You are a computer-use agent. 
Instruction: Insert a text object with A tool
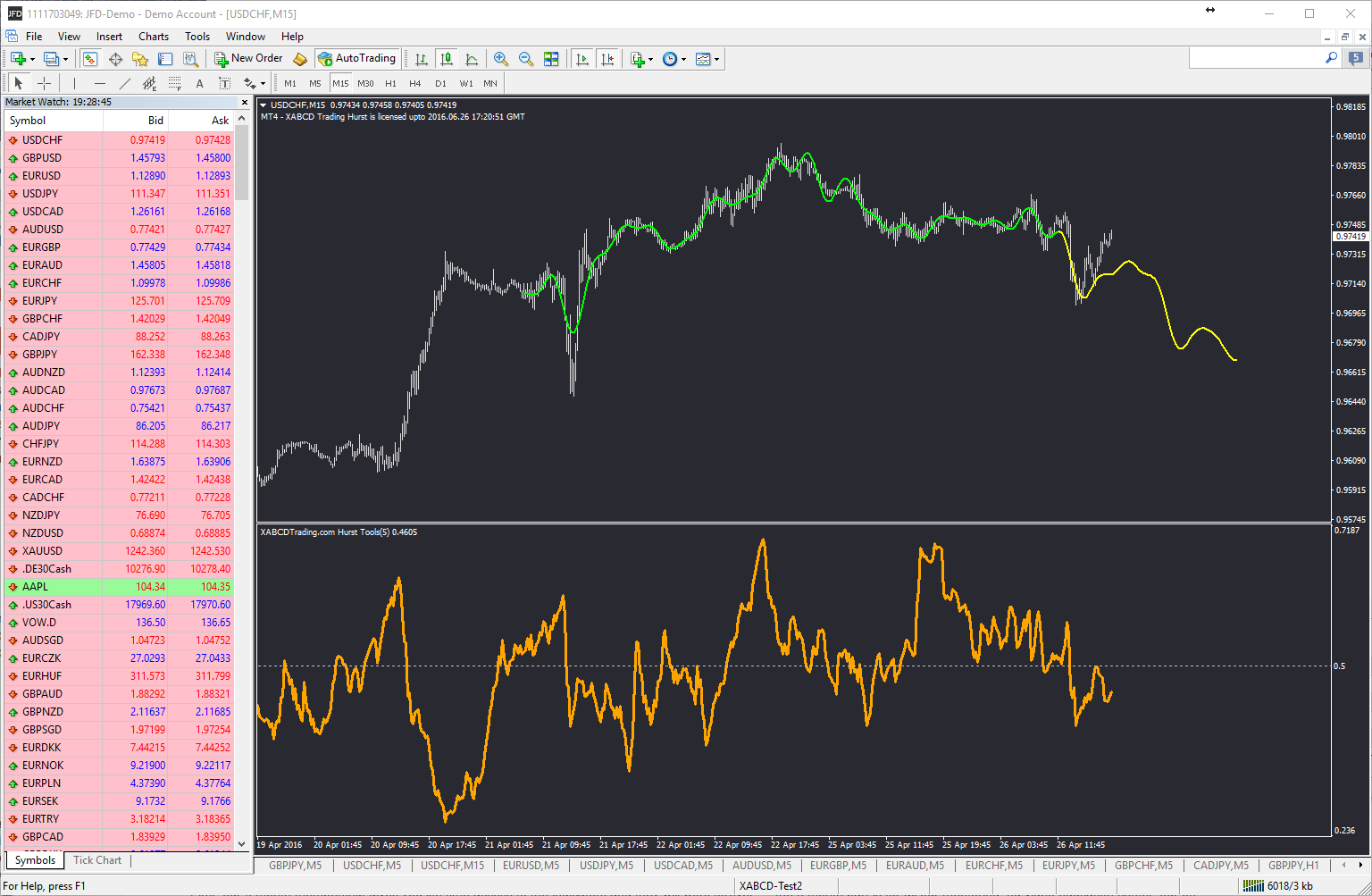[199, 83]
